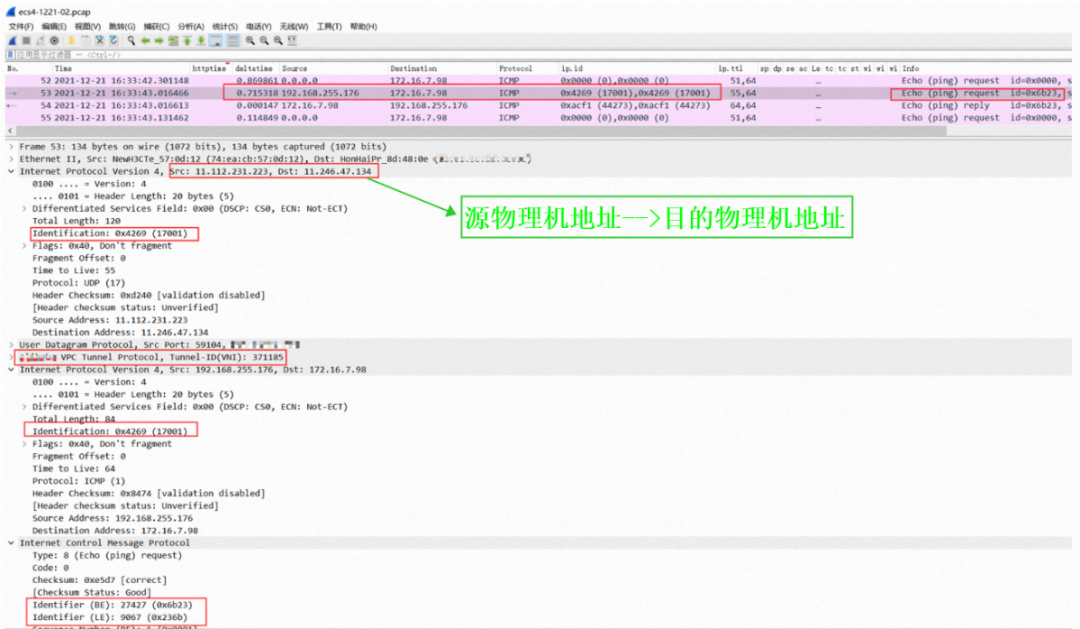
Task: Select packet number 52 in the list
Action: click(538, 81)
